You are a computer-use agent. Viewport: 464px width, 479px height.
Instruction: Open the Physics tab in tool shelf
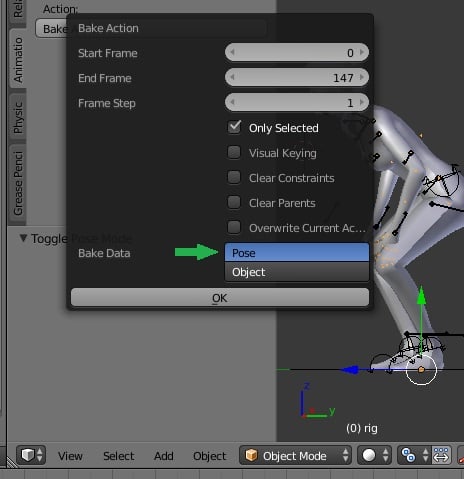coord(18,117)
